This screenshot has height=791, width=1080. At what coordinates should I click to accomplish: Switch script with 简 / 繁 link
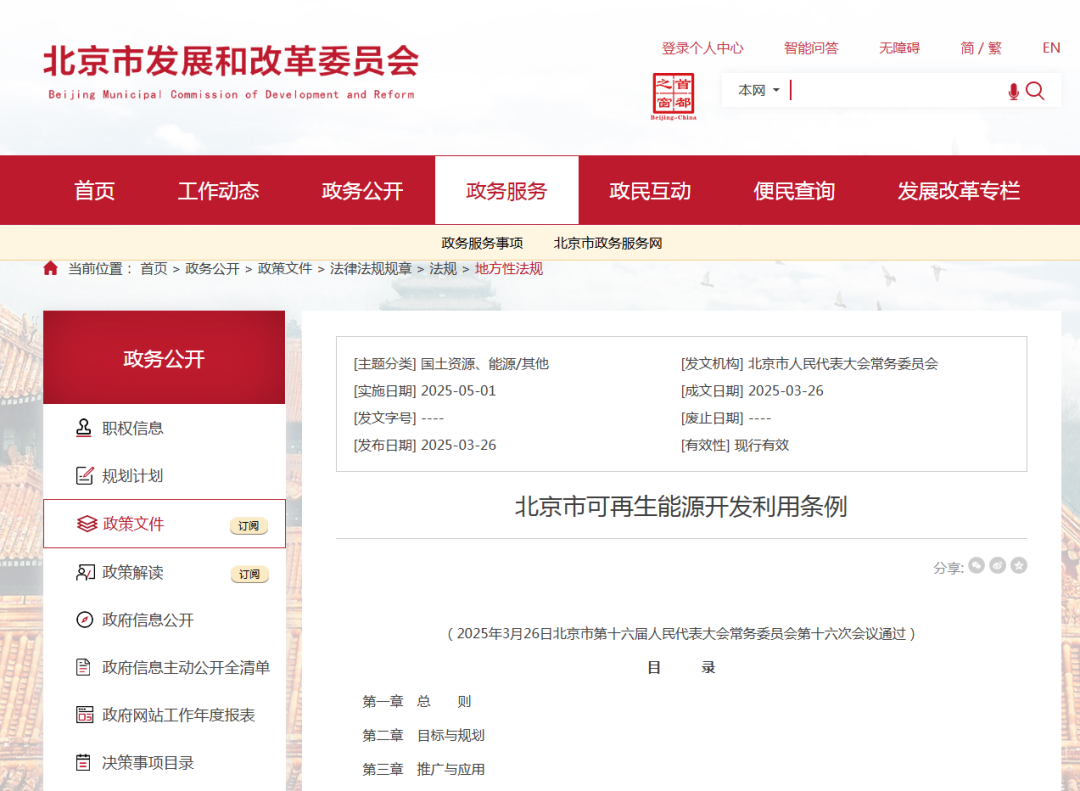pos(981,48)
